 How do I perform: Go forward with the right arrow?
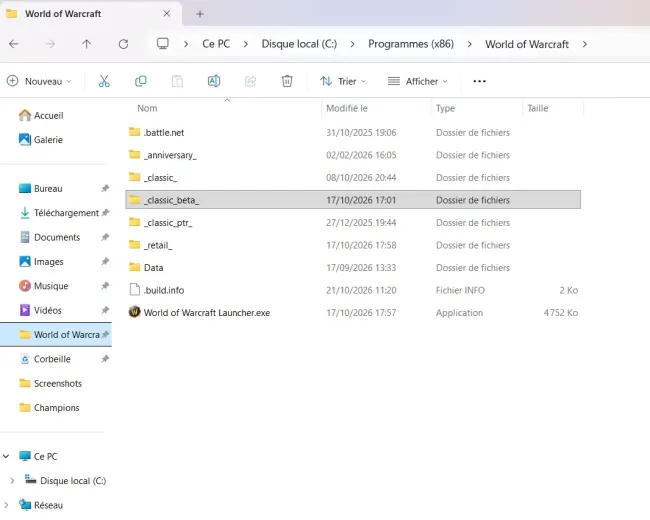pos(50,44)
